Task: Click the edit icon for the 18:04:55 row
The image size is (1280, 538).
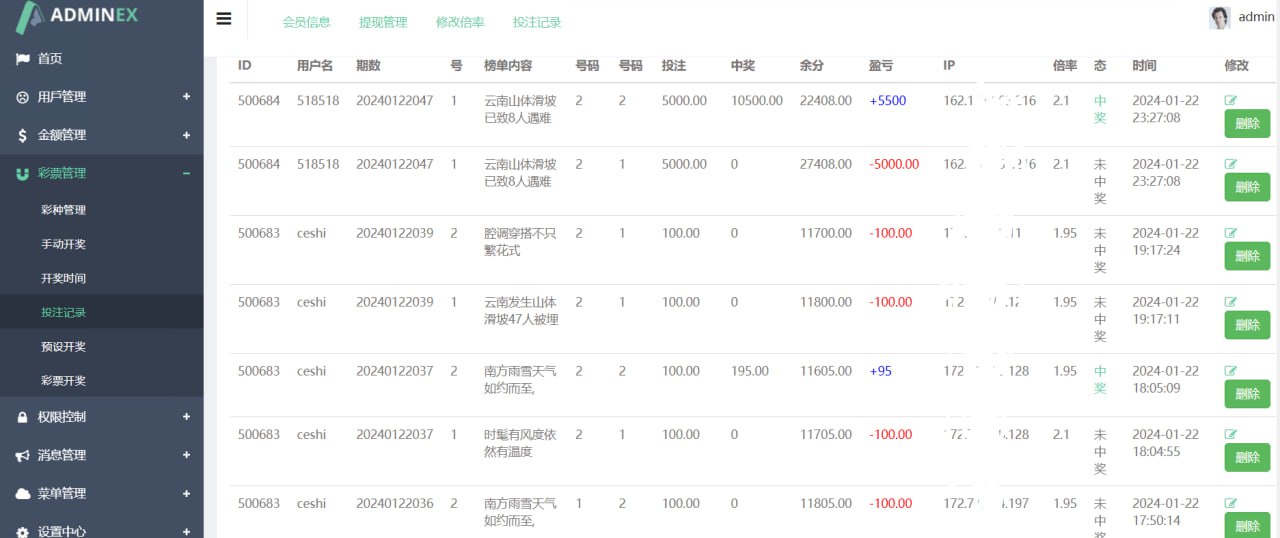Action: tap(1230, 434)
